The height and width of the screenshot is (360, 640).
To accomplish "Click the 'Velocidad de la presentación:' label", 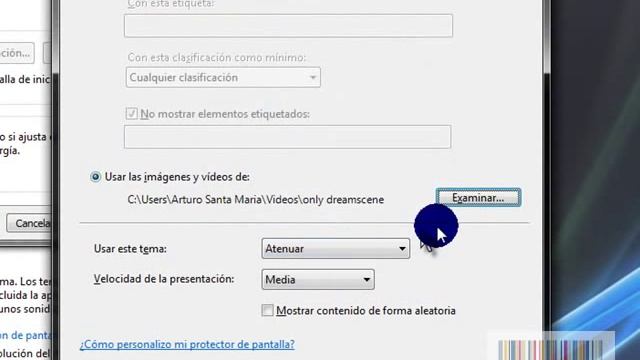I will click(164, 279).
